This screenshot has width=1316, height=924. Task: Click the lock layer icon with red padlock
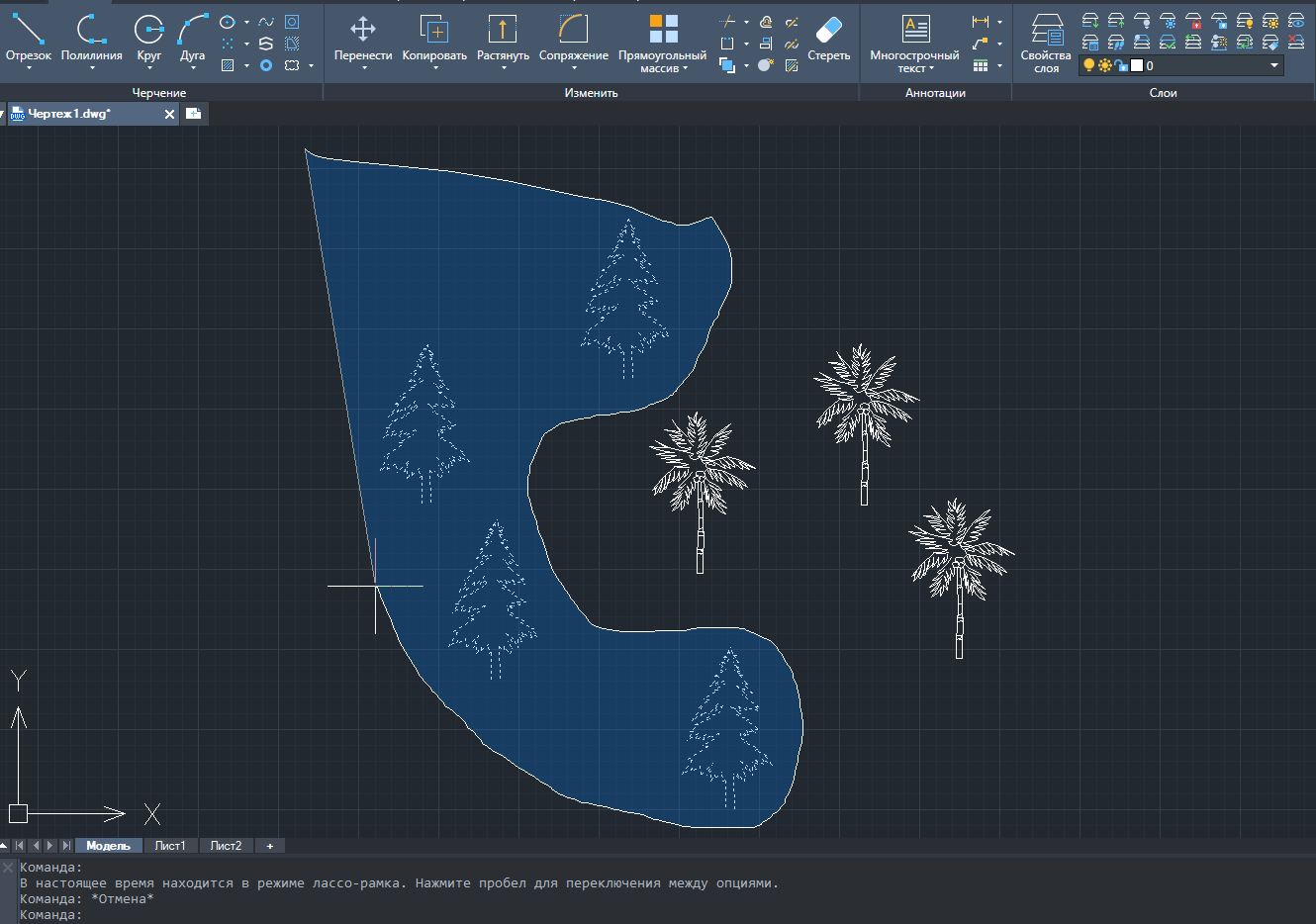[x=1193, y=21]
